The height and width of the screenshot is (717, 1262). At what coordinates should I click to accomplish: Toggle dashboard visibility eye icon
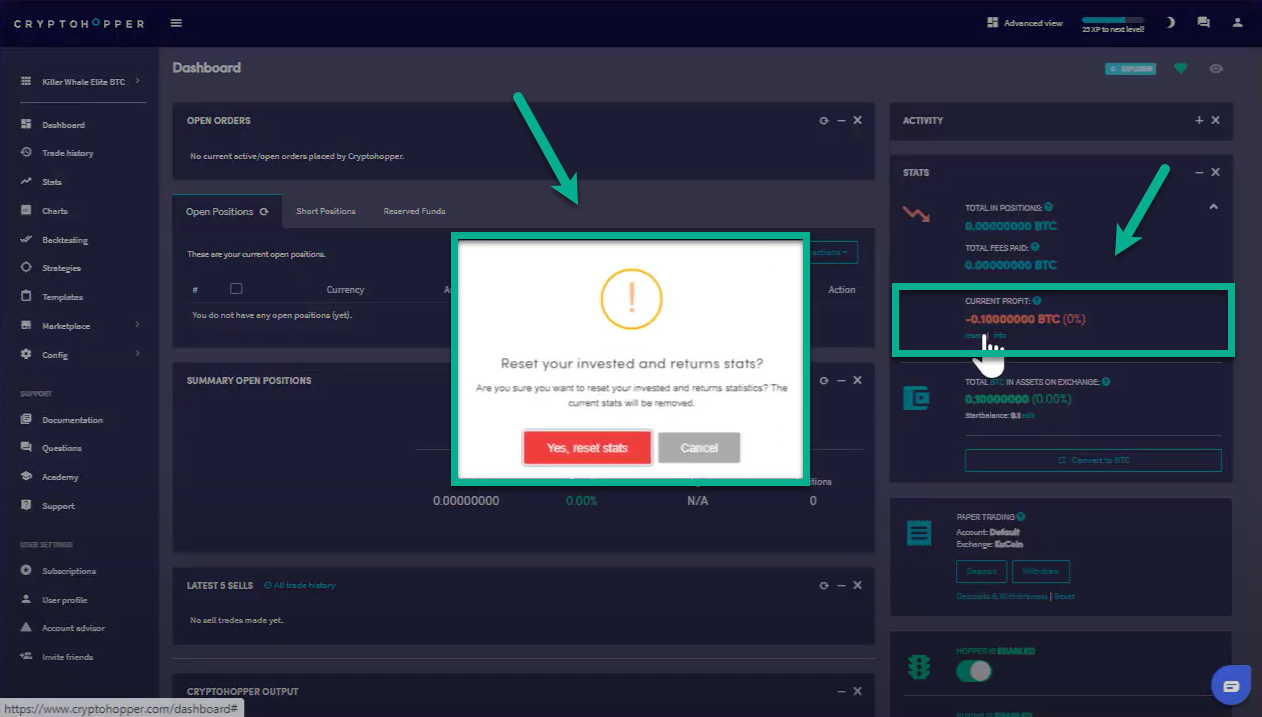coord(1216,69)
